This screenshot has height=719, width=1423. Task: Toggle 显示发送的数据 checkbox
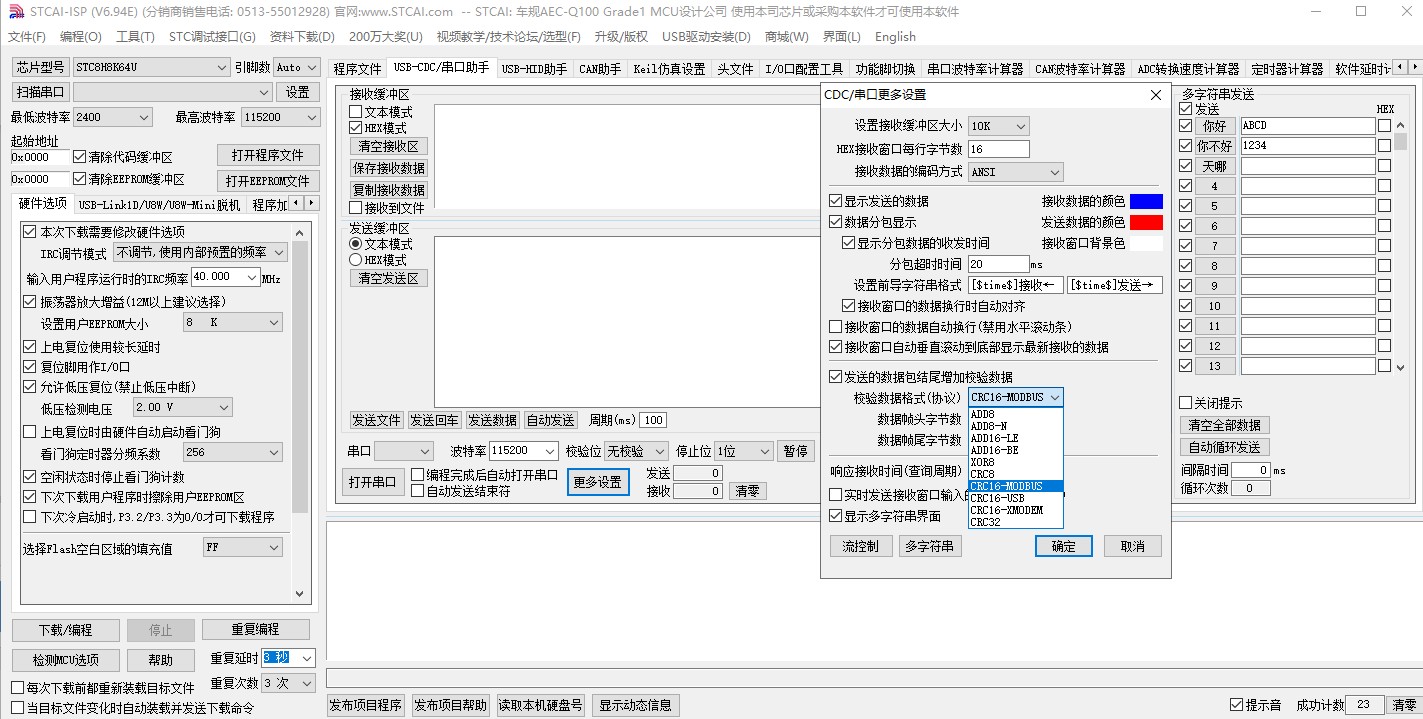(x=836, y=201)
